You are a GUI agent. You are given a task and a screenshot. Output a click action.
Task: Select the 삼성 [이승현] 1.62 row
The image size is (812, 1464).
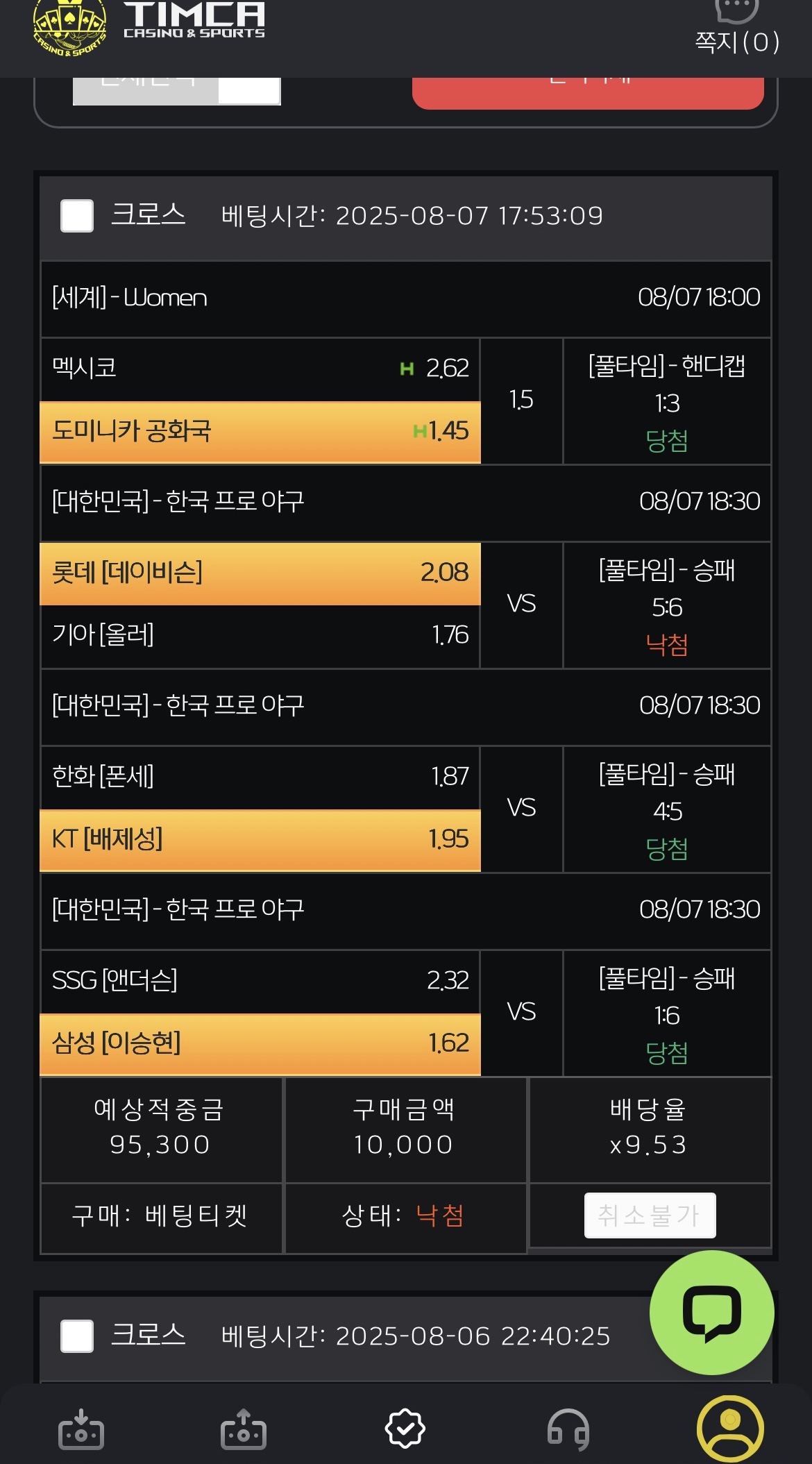click(260, 1044)
